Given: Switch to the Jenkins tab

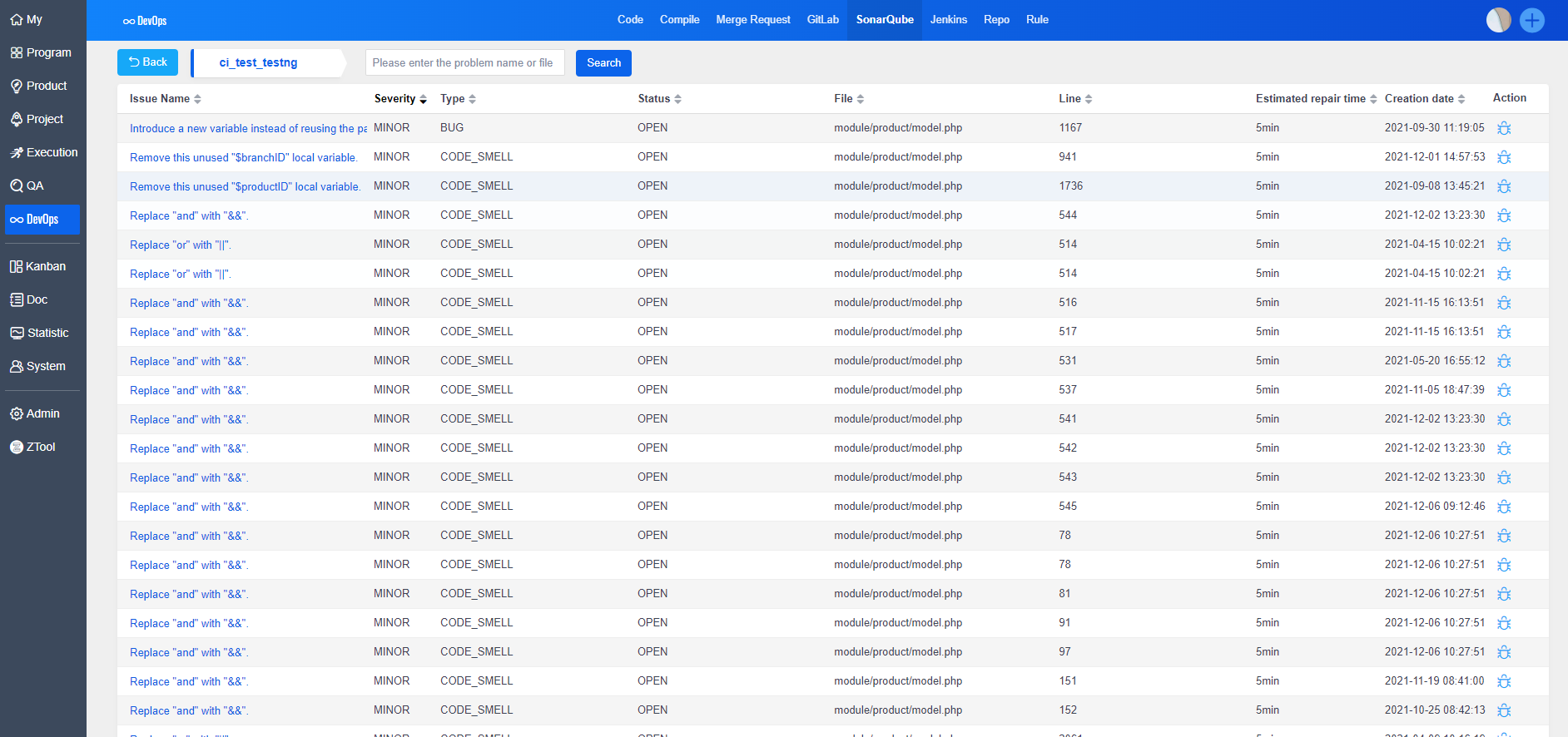Looking at the screenshot, I should point(948,20).
